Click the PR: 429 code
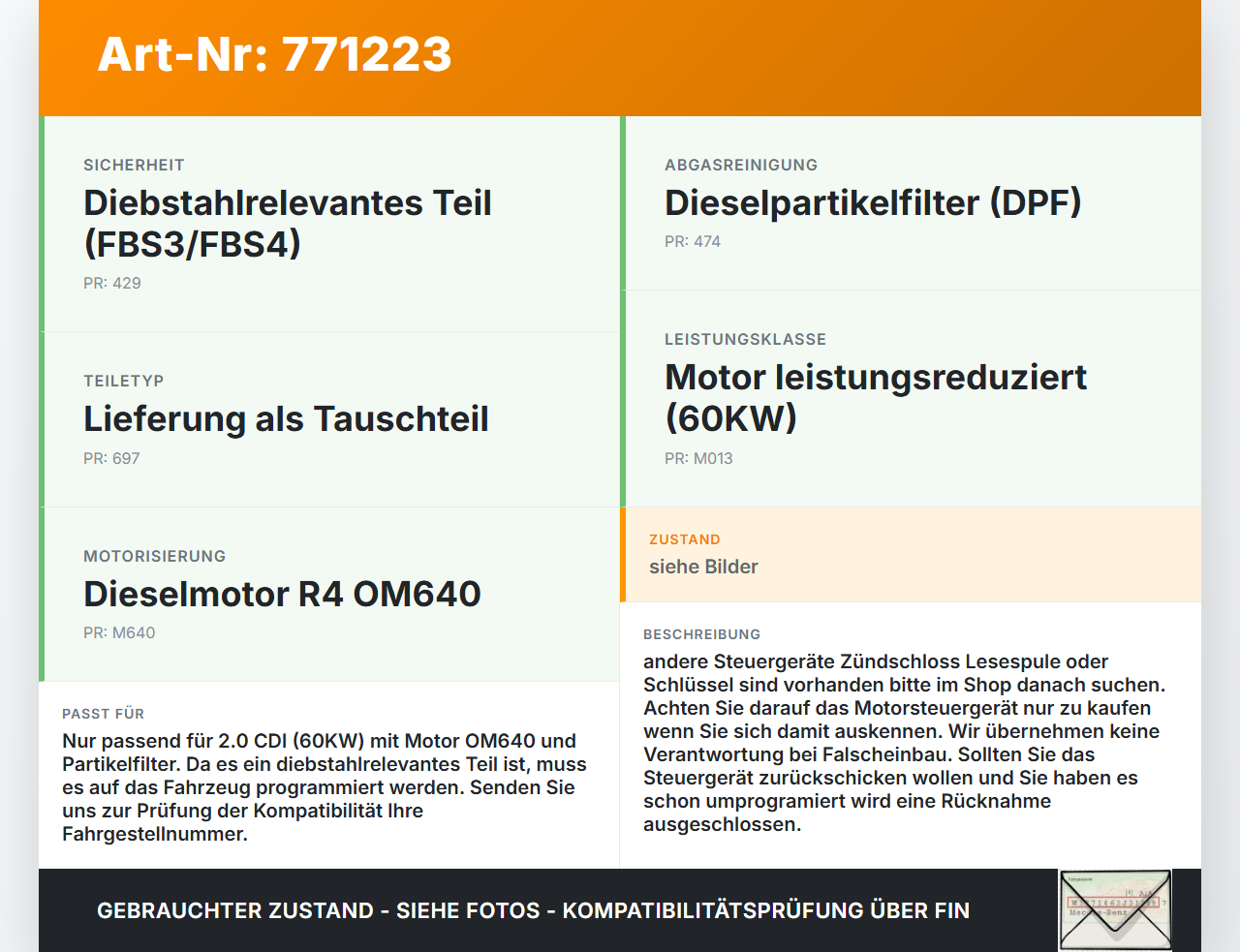1240x952 pixels. (x=112, y=283)
